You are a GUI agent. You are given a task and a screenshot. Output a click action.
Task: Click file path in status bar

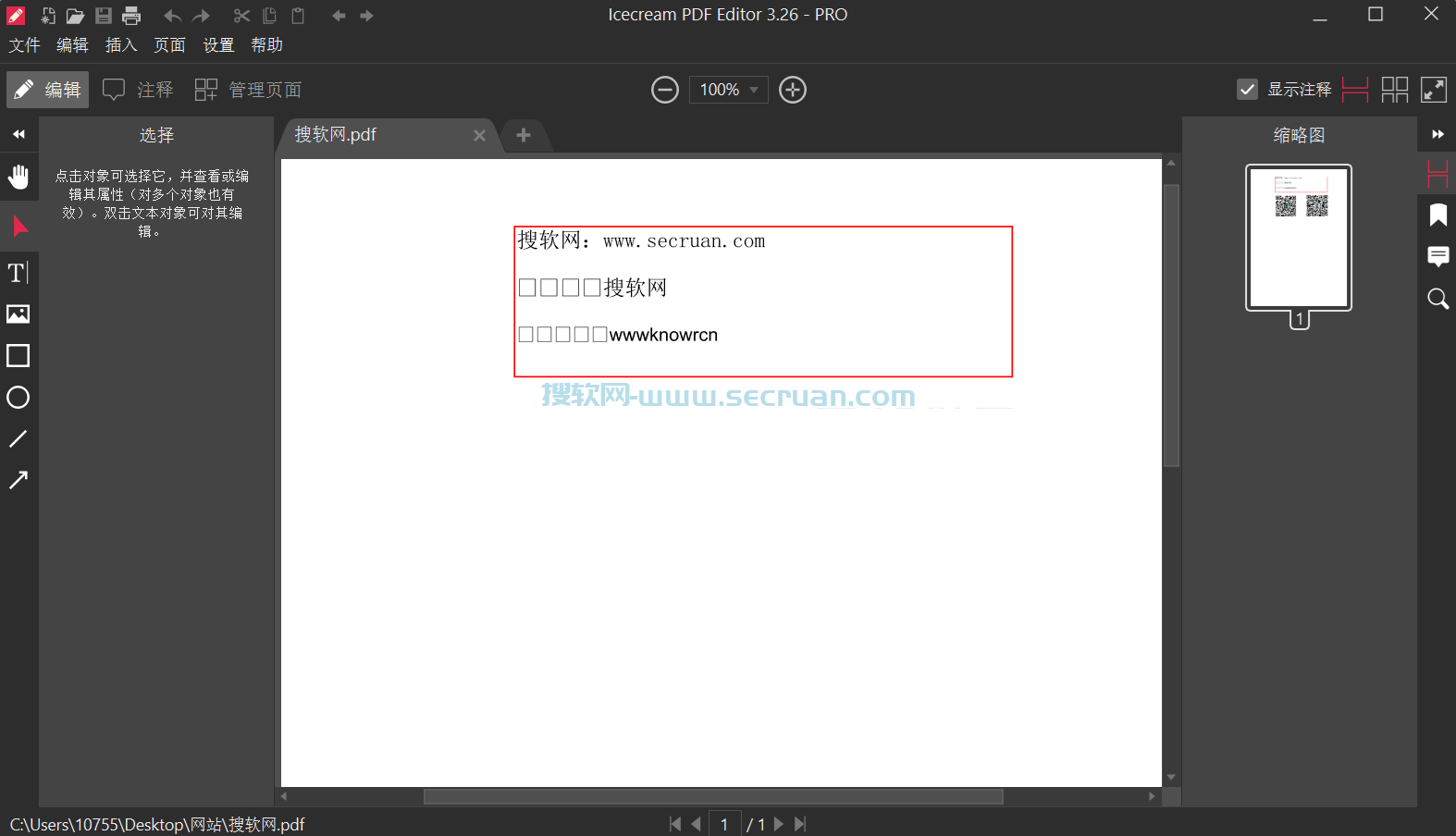[x=157, y=824]
